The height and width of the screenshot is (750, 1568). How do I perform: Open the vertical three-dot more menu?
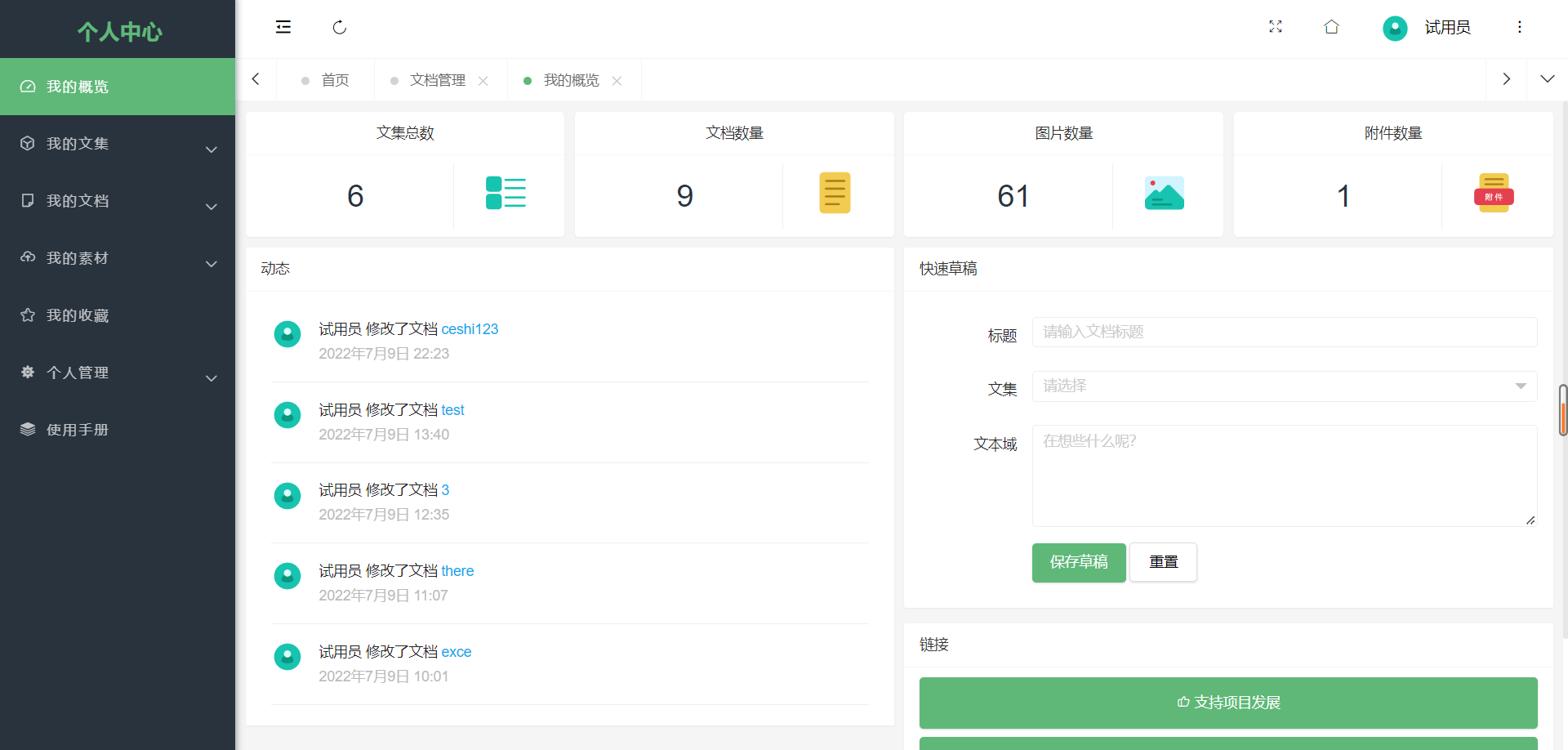click(x=1520, y=27)
